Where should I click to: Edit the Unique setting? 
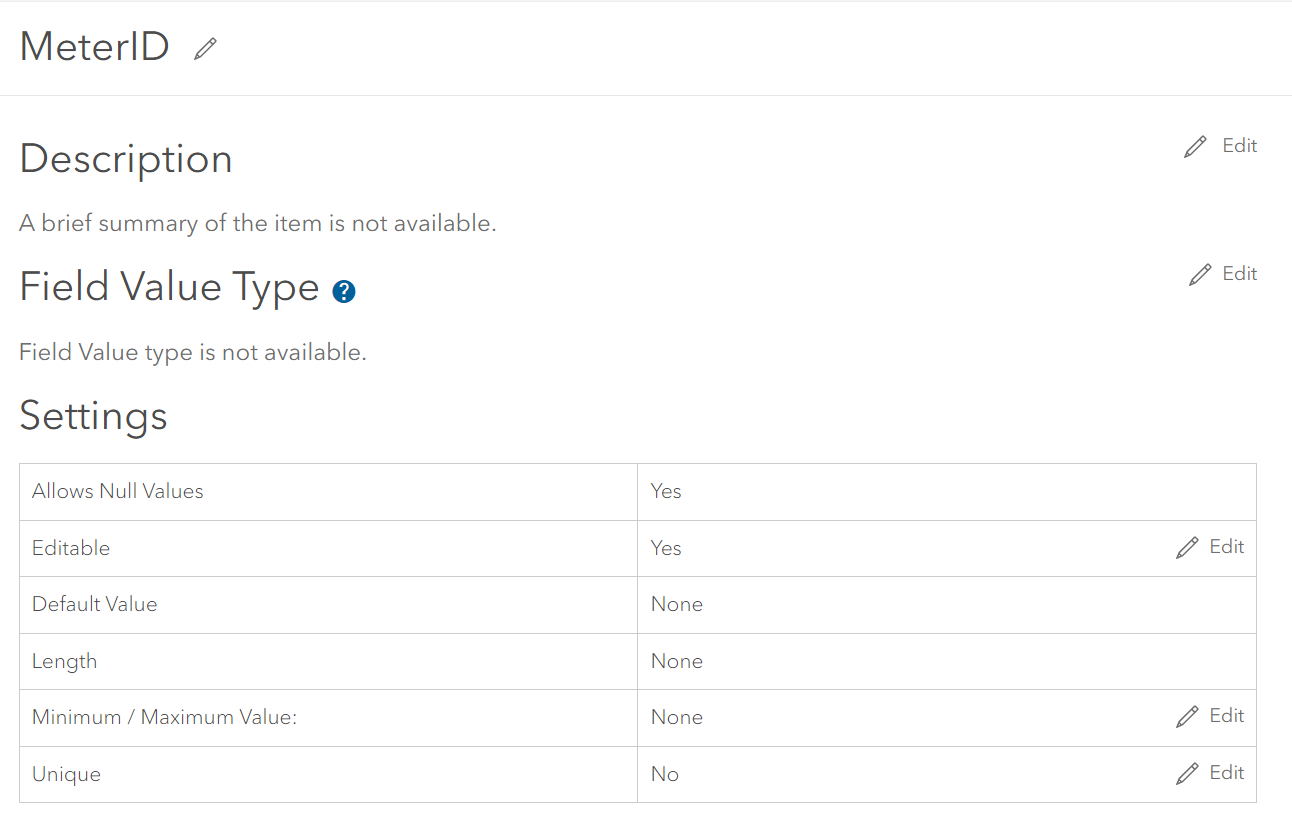(x=1227, y=773)
